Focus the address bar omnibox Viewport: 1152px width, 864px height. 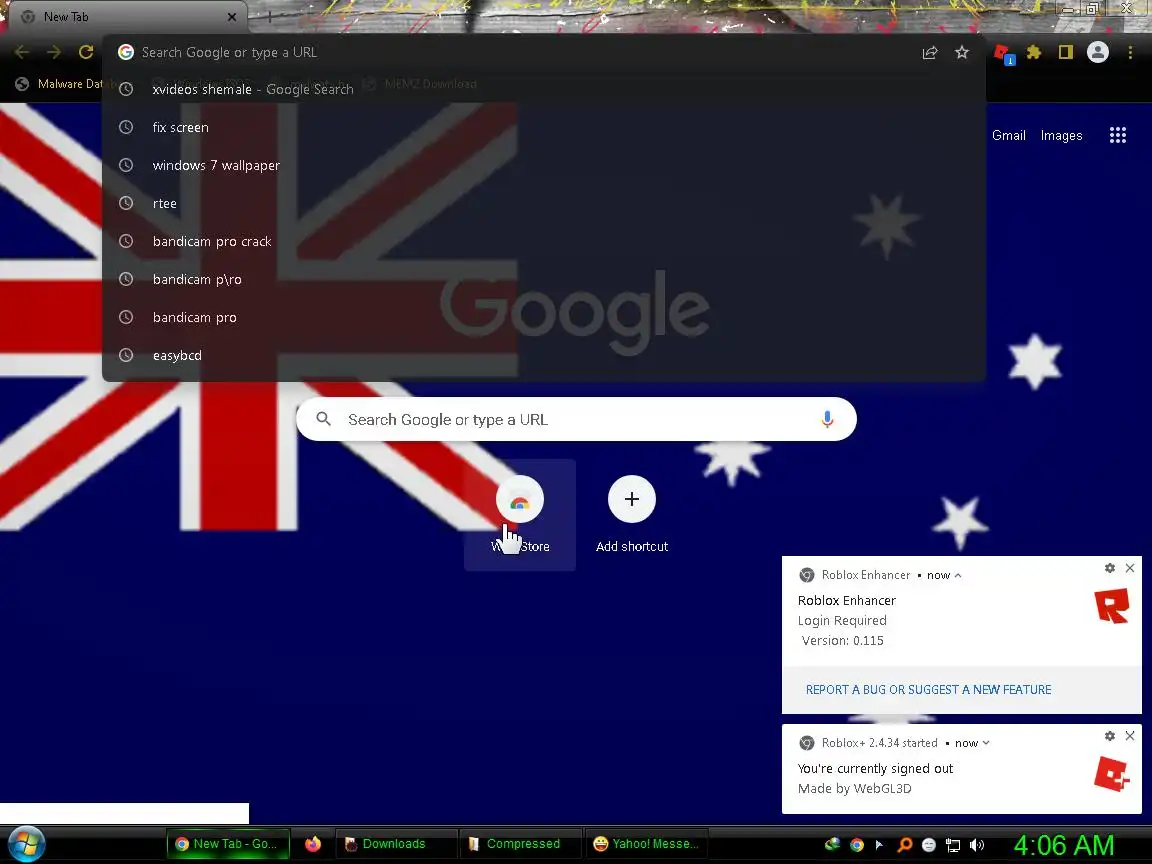point(514,52)
